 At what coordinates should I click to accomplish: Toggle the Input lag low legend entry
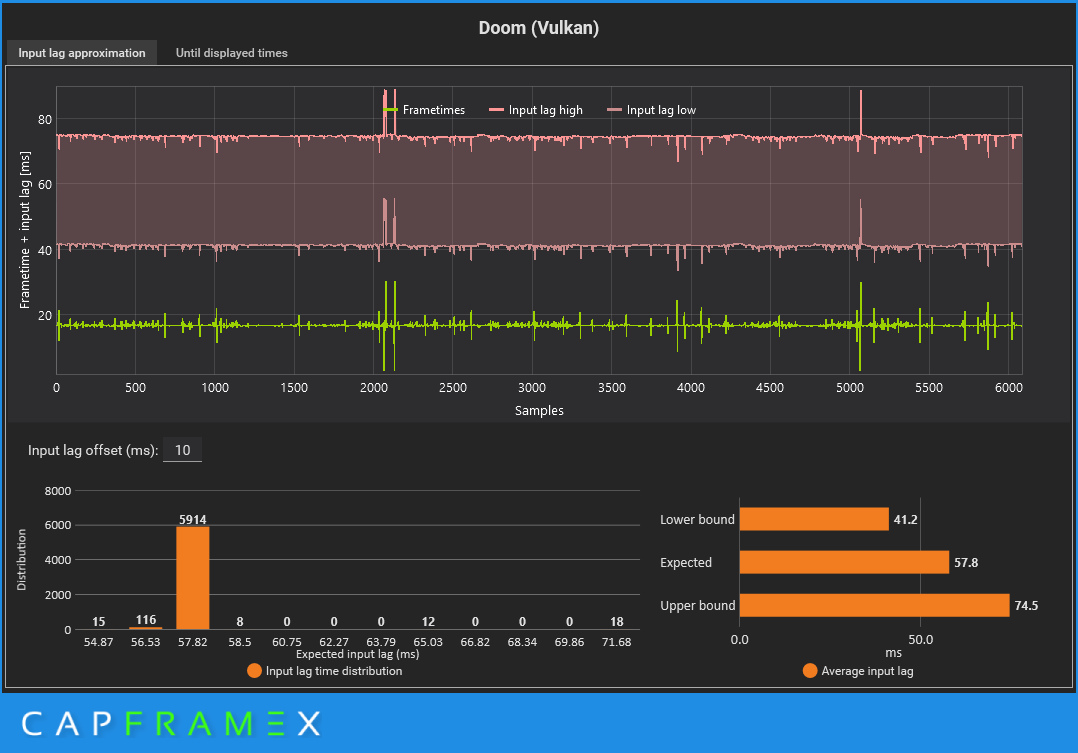651,110
